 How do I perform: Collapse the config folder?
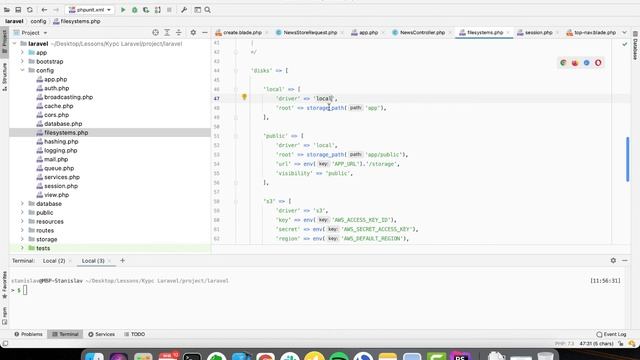tap(22, 70)
